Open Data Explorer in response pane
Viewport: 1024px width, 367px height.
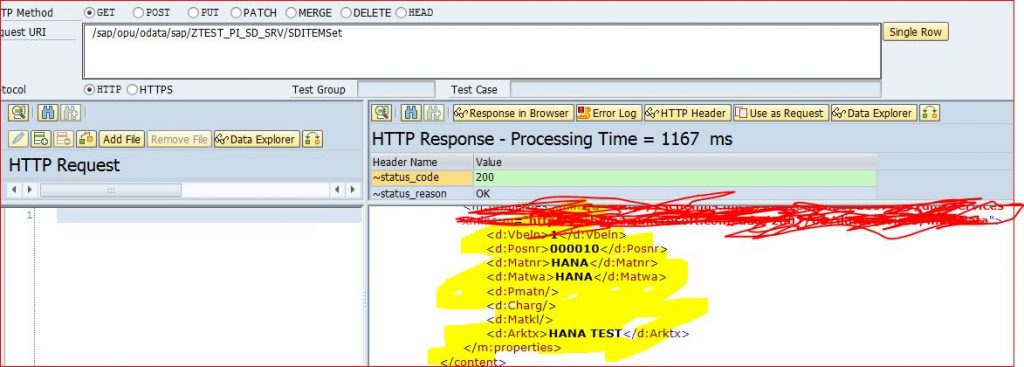click(874, 113)
